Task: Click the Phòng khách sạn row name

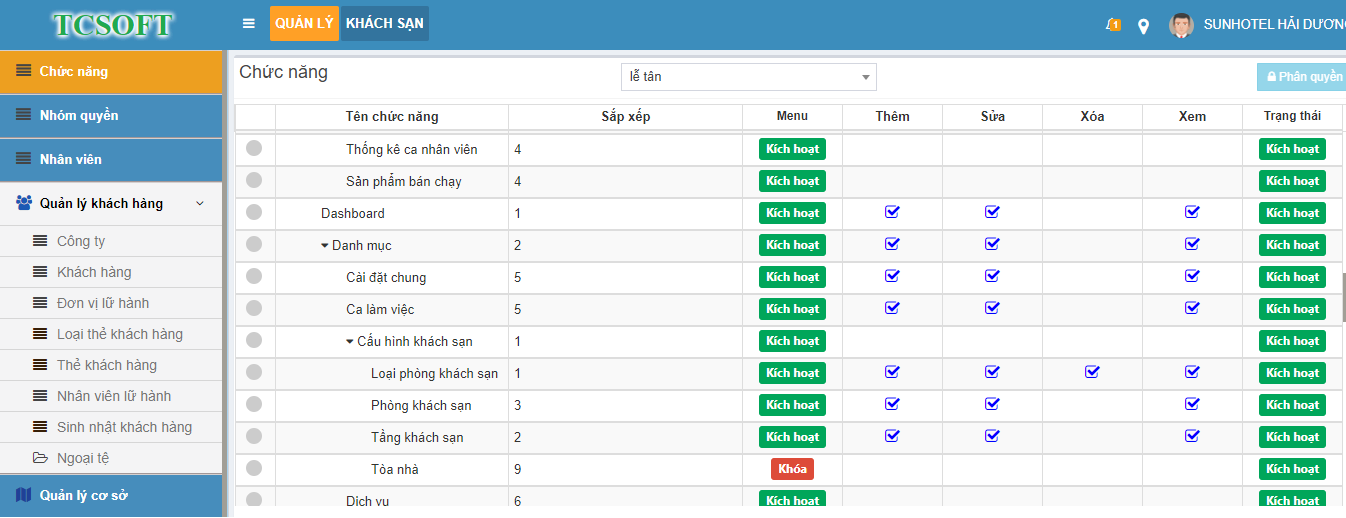Action: click(421, 405)
